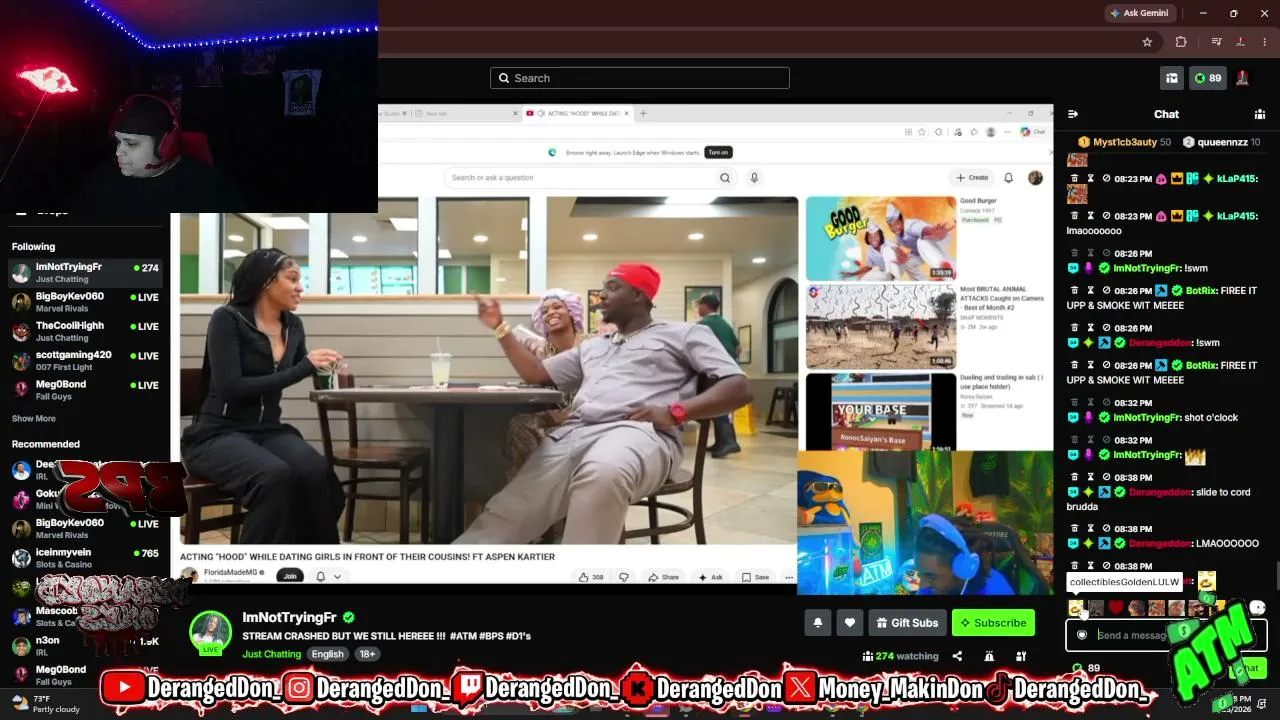Share the stream with the share icon
The height and width of the screenshot is (720, 1280).
[x=957, y=656]
